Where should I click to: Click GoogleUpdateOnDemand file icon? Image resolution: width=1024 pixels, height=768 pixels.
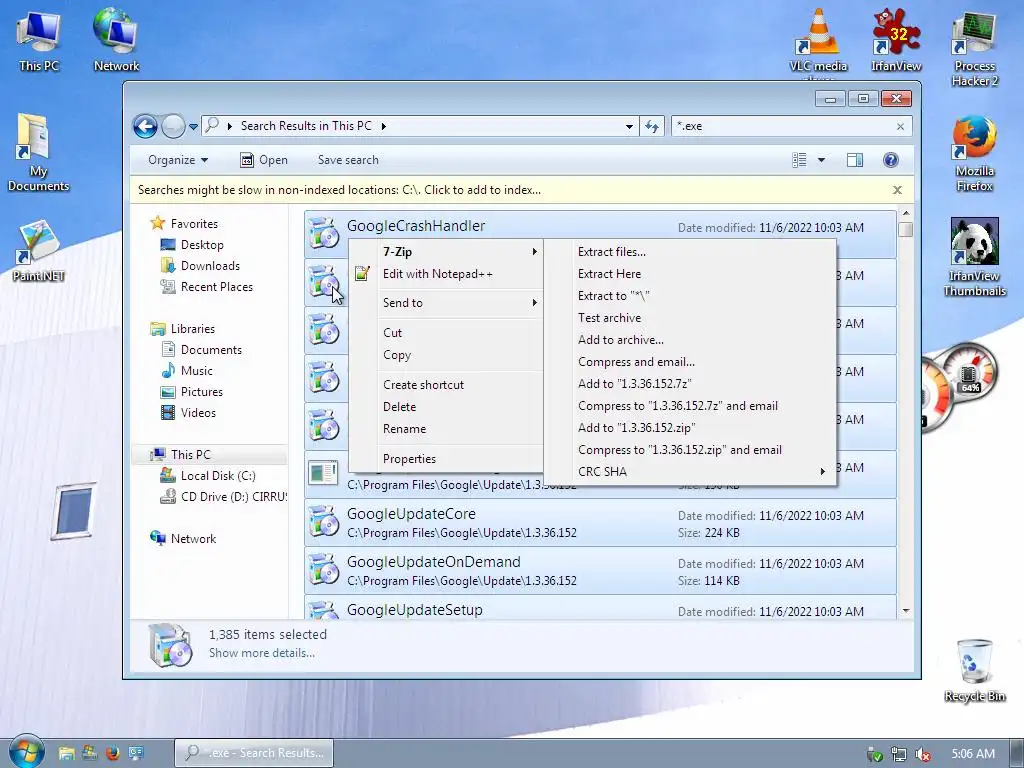(x=323, y=569)
